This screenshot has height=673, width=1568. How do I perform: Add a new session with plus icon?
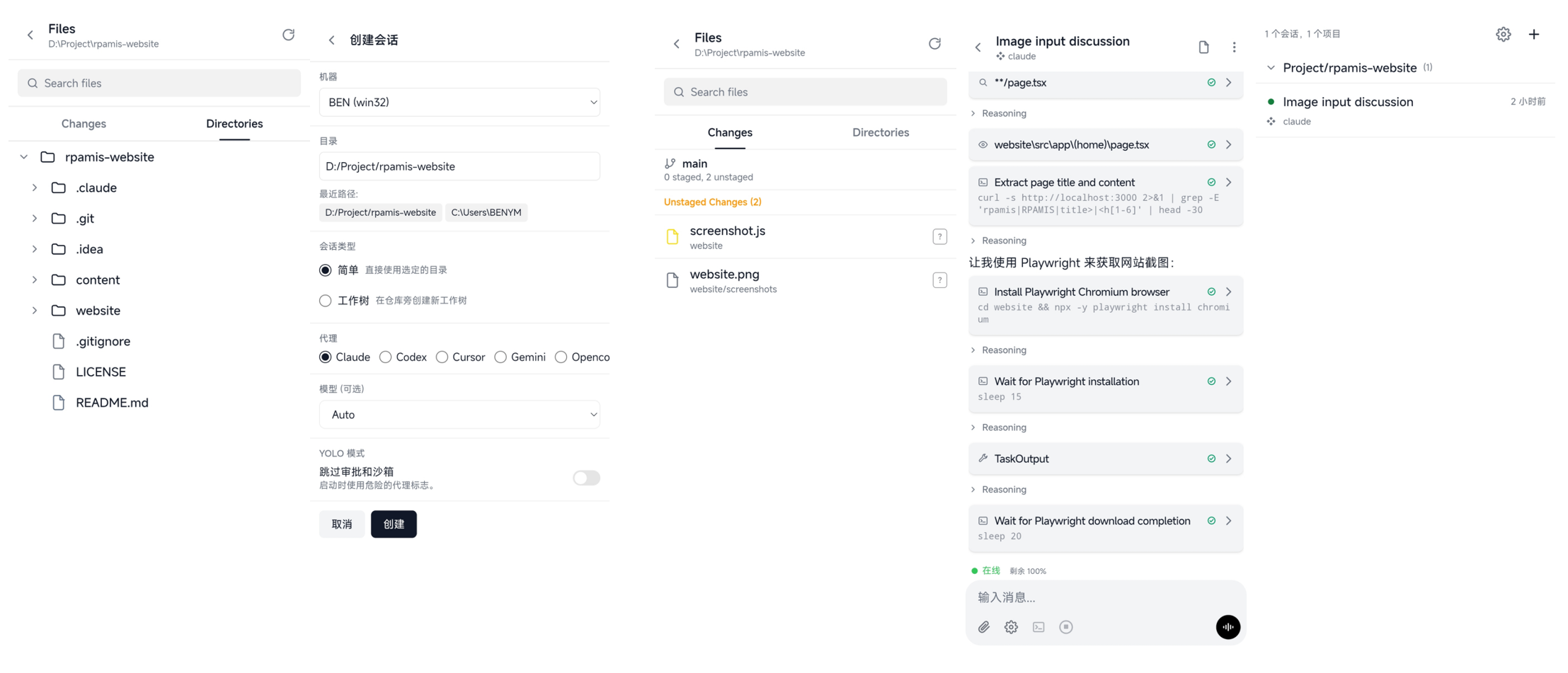point(1533,34)
